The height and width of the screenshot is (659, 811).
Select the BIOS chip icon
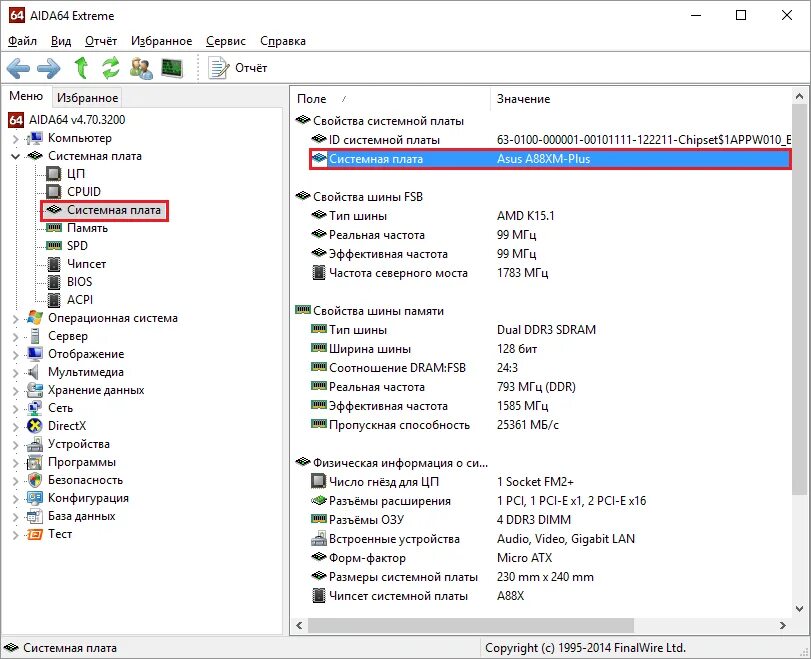click(54, 282)
